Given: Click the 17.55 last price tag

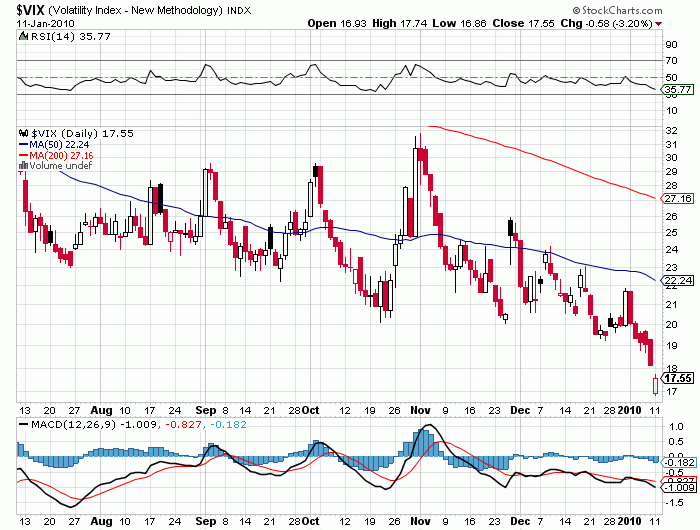Looking at the screenshot, I should click(x=678, y=378).
